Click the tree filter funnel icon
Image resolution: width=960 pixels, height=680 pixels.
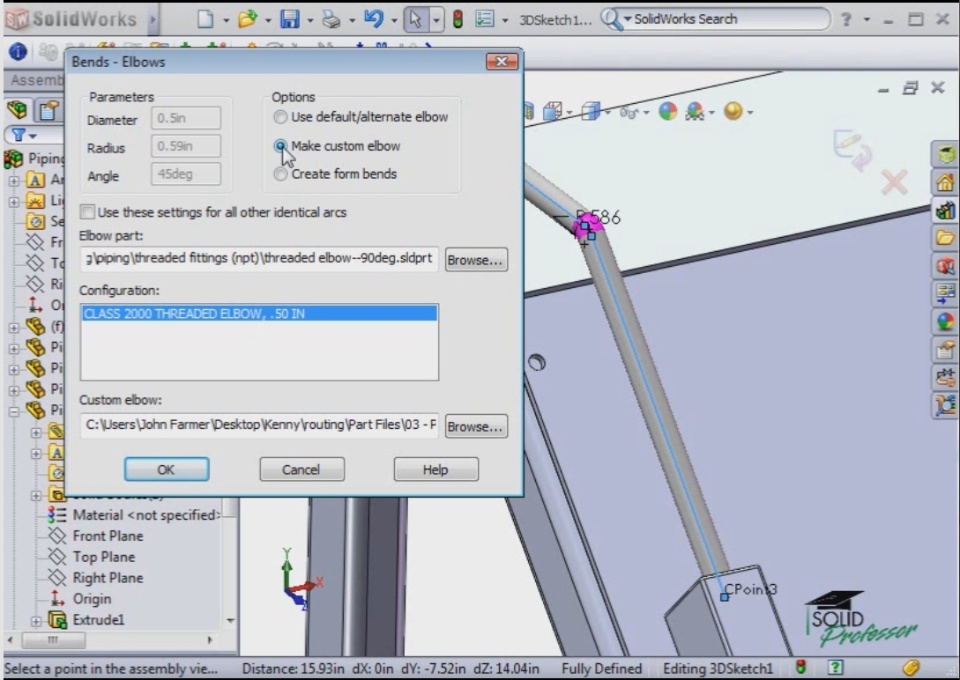pos(18,135)
